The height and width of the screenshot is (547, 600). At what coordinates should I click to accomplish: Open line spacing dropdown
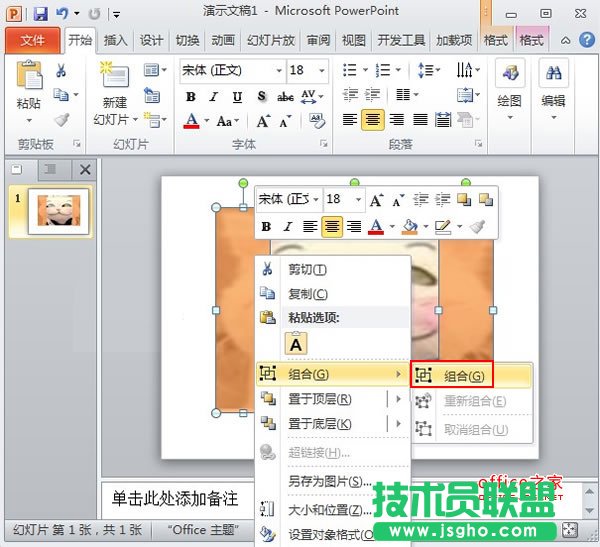click(x=429, y=70)
